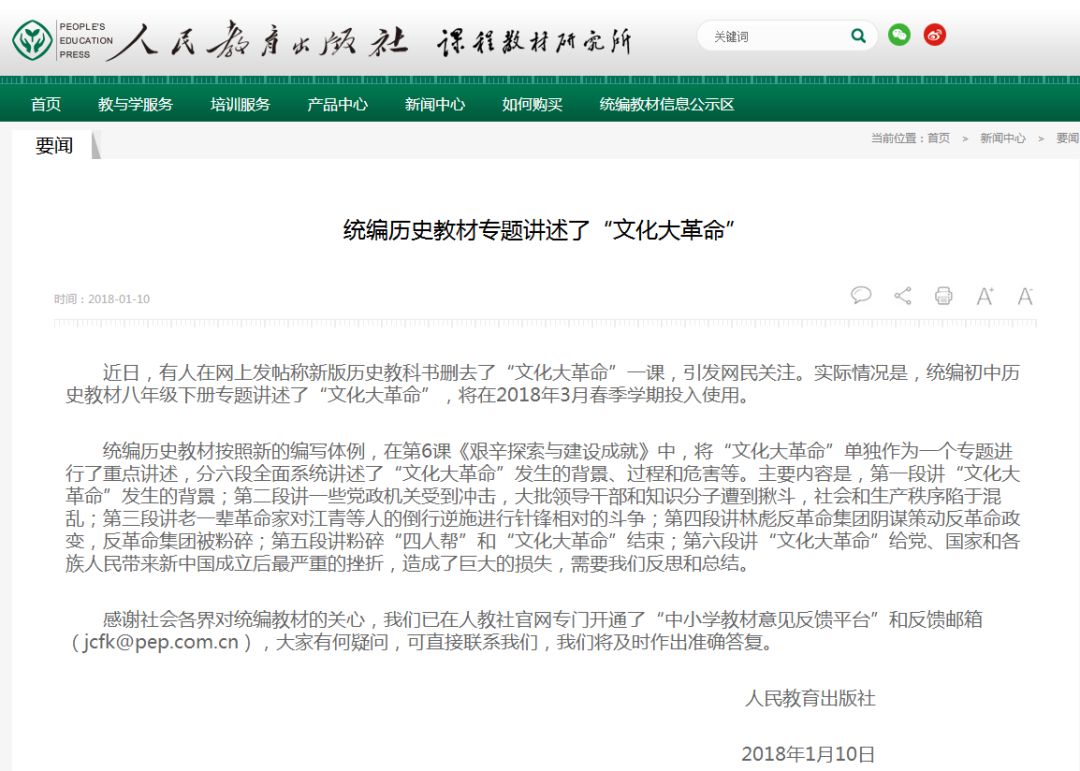Click the signature 人民教育出版社
The height and width of the screenshot is (771, 1080).
pyautogui.click(x=810, y=699)
